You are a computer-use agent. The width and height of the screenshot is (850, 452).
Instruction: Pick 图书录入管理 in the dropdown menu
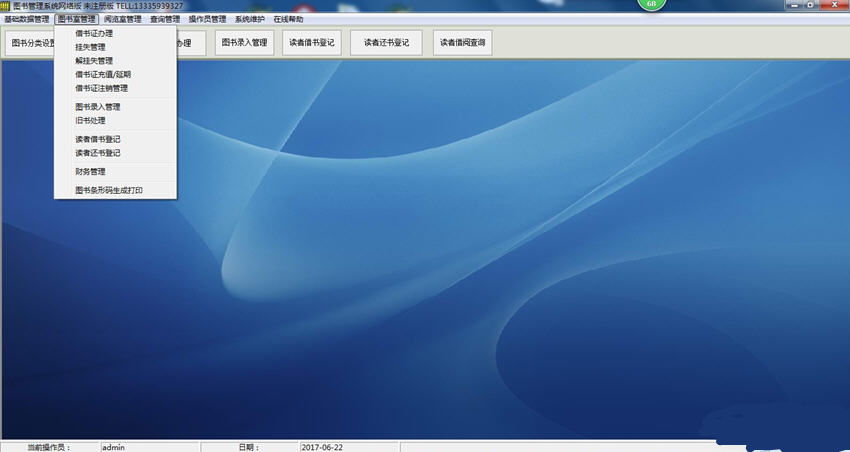[115, 107]
